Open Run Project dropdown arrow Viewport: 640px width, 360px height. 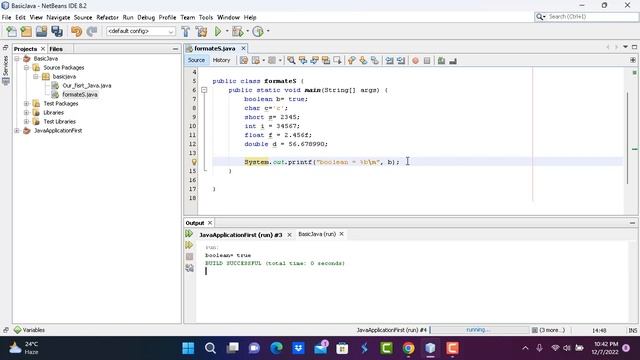(227, 31)
